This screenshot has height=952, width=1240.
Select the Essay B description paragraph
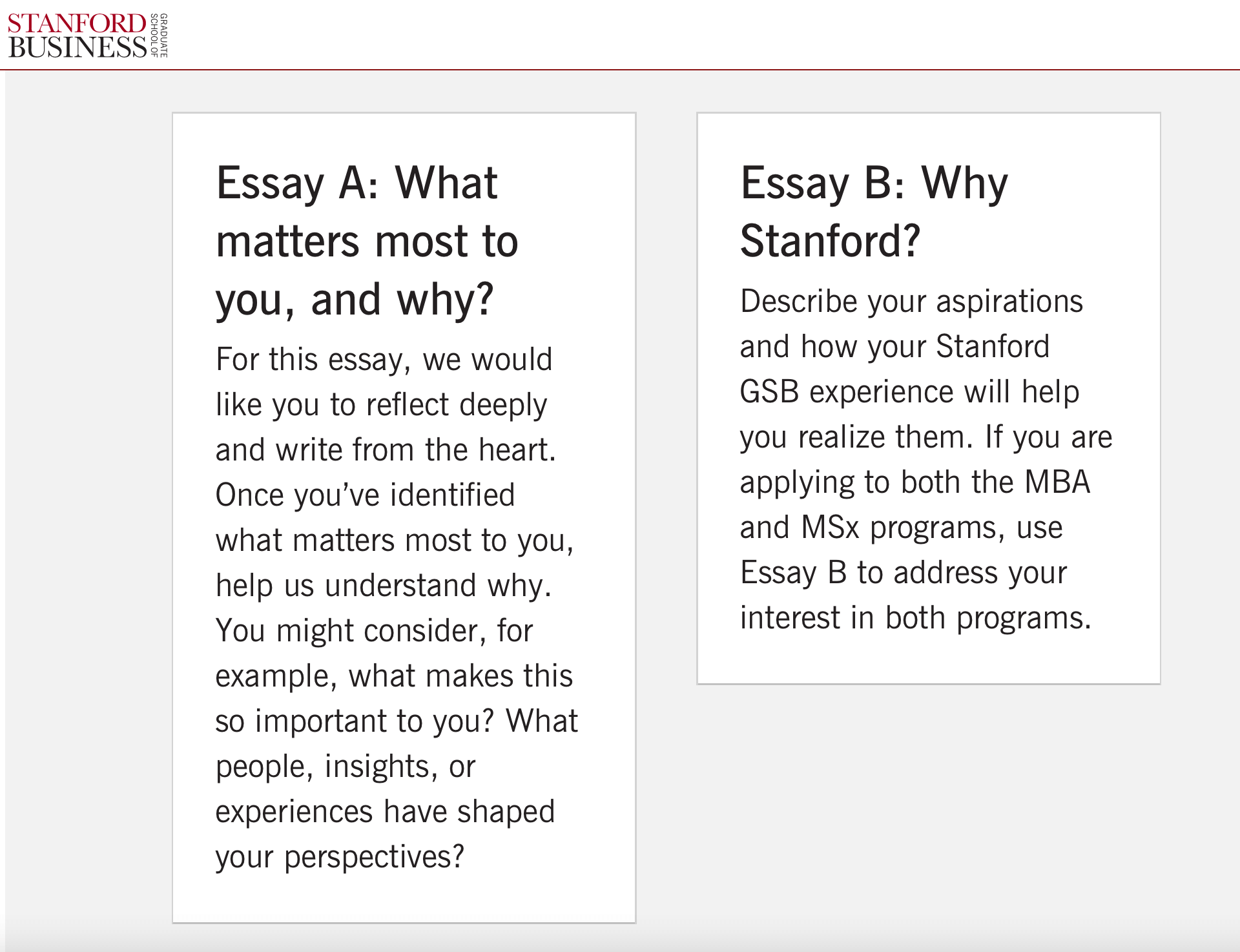point(926,459)
